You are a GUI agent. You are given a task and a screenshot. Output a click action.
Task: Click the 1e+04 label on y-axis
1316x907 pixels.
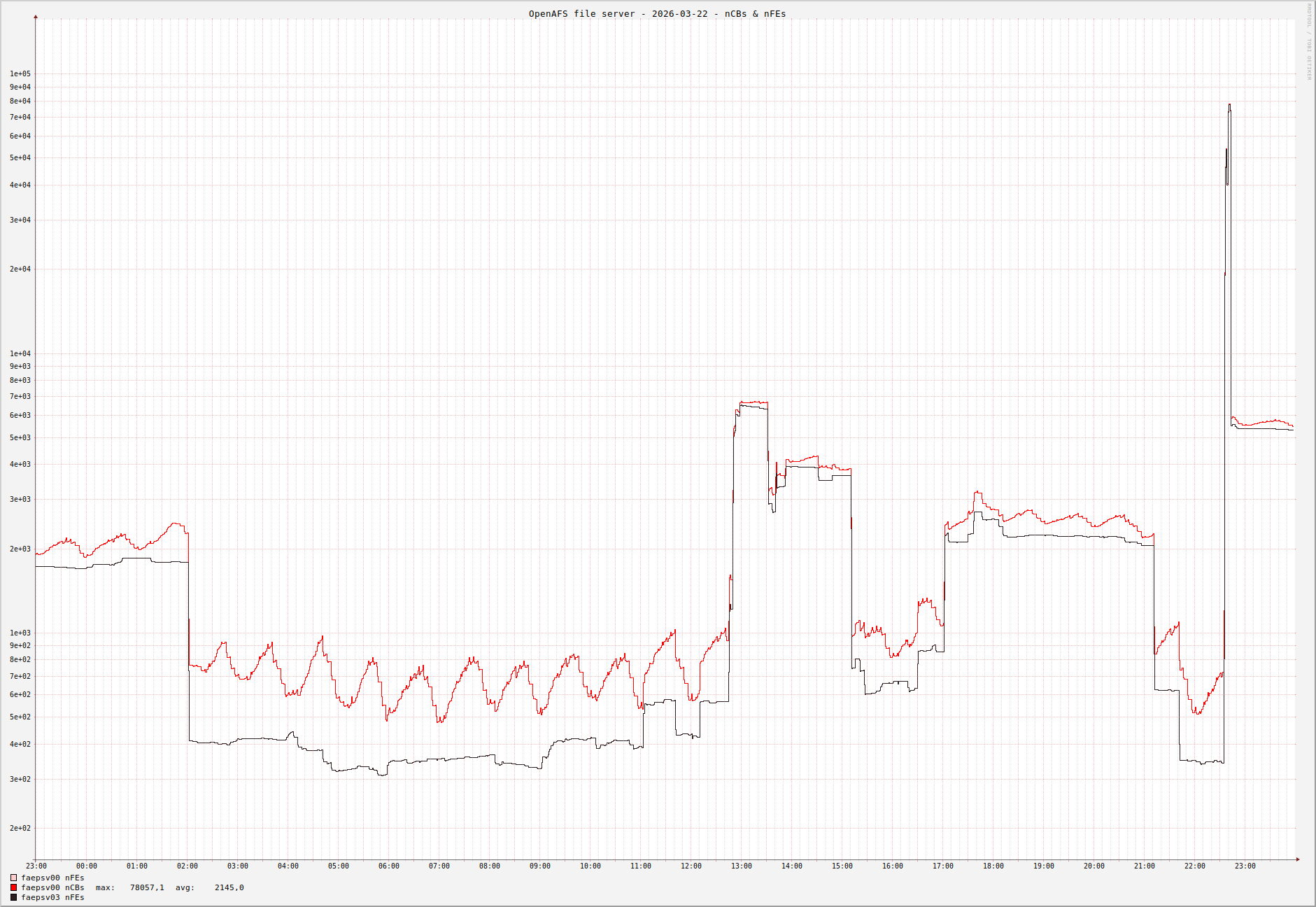[x=20, y=353]
